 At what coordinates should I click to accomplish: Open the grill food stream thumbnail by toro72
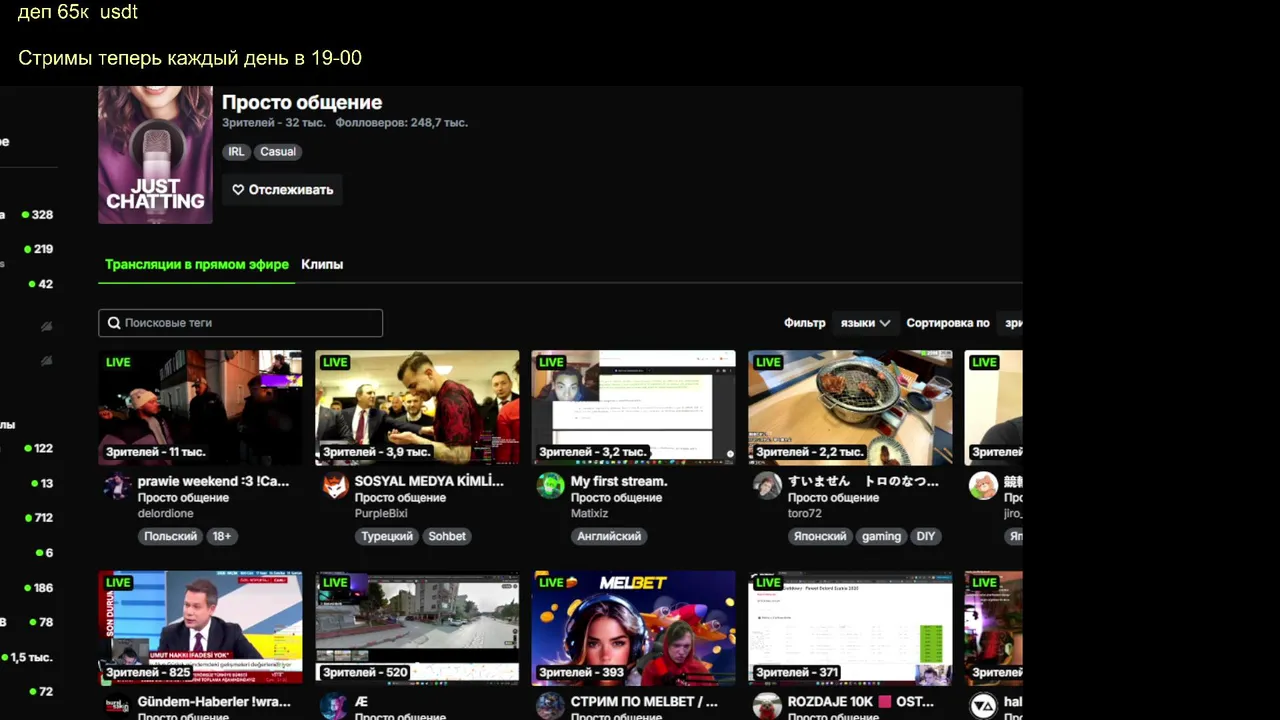click(850, 408)
